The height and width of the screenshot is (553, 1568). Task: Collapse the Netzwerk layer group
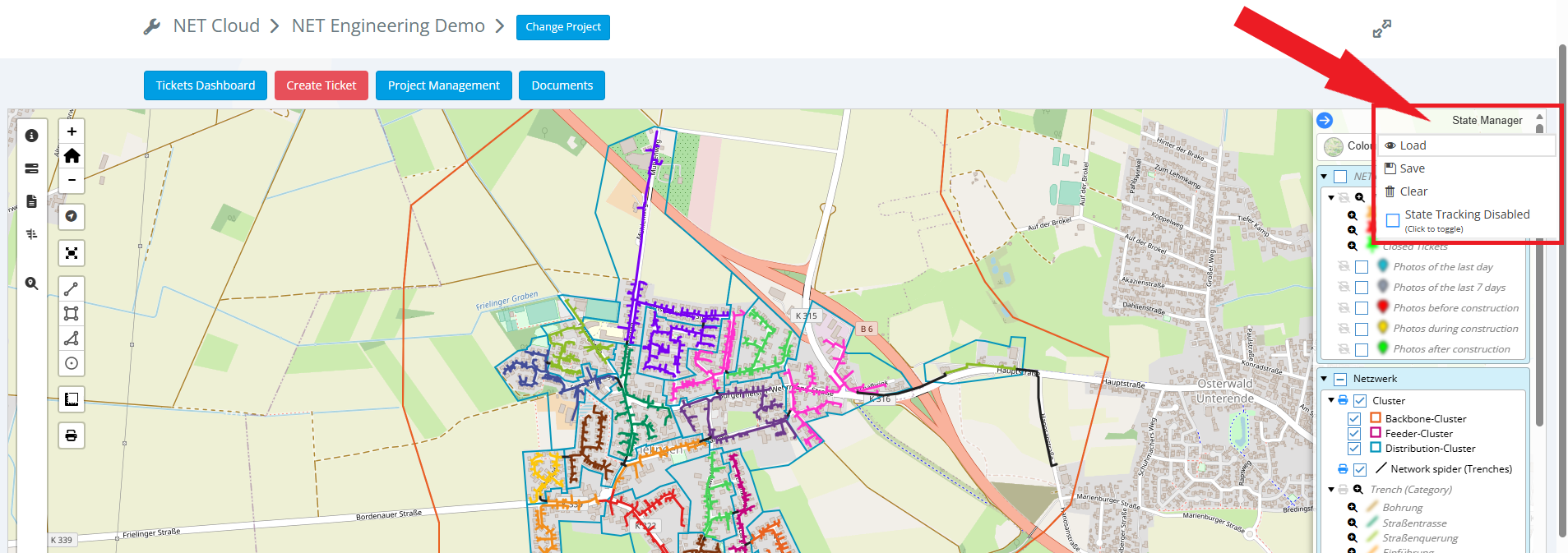(1324, 379)
